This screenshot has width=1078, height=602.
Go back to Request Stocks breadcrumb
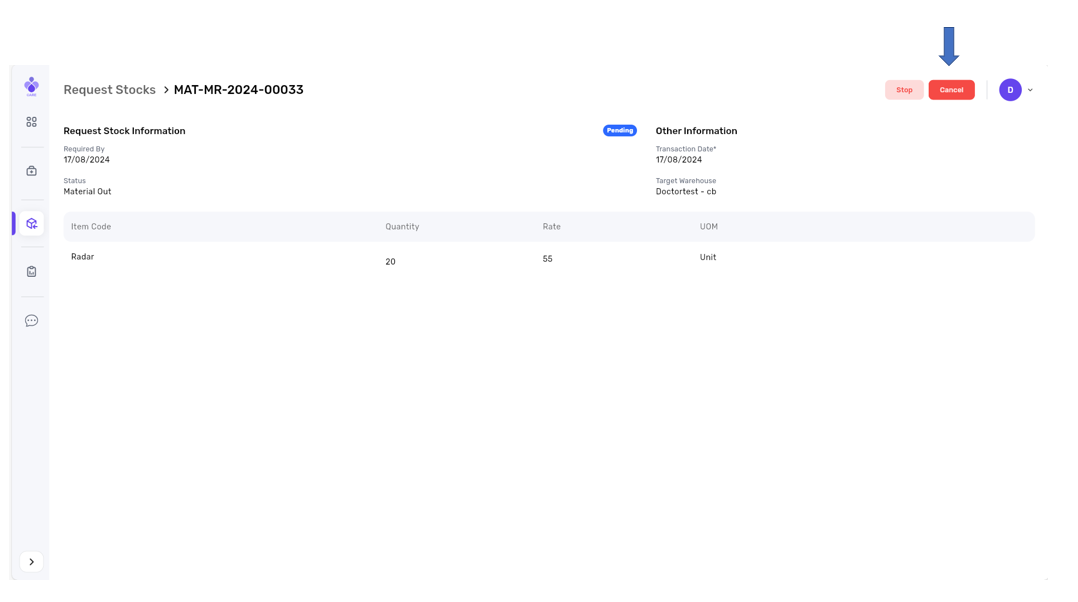[x=109, y=90]
